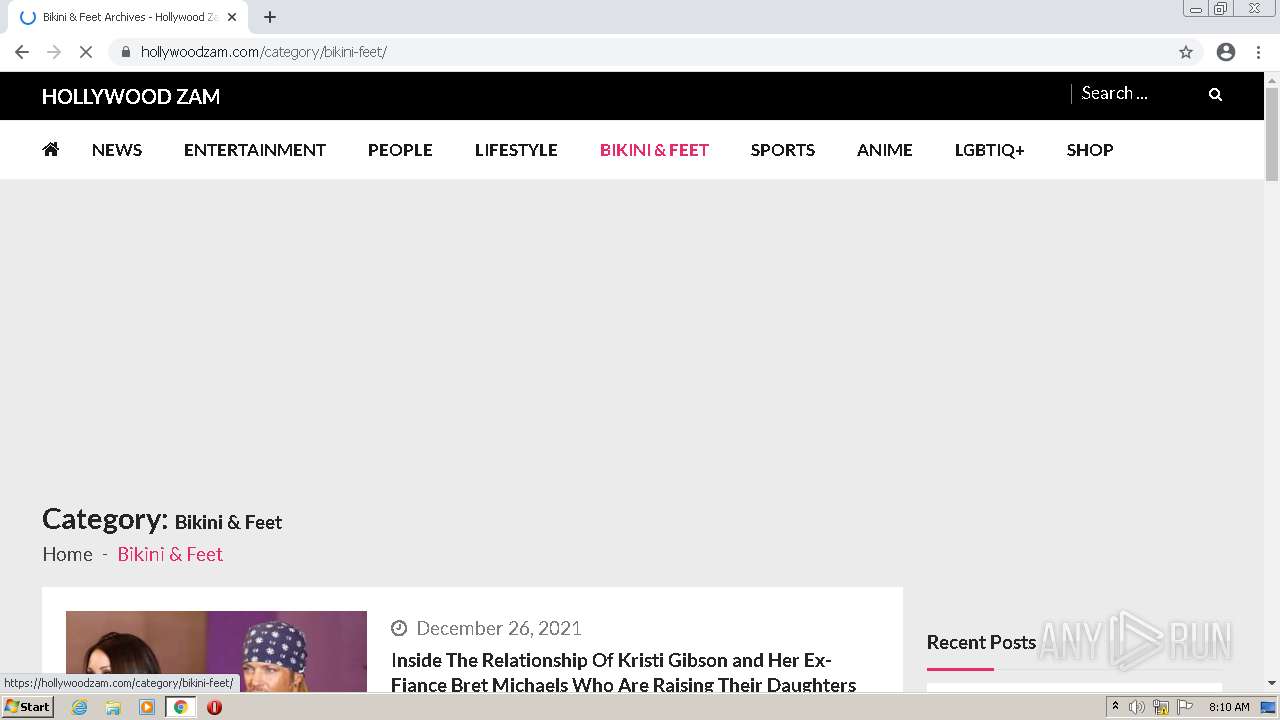Click scrollbar down arrow

(1272, 683)
